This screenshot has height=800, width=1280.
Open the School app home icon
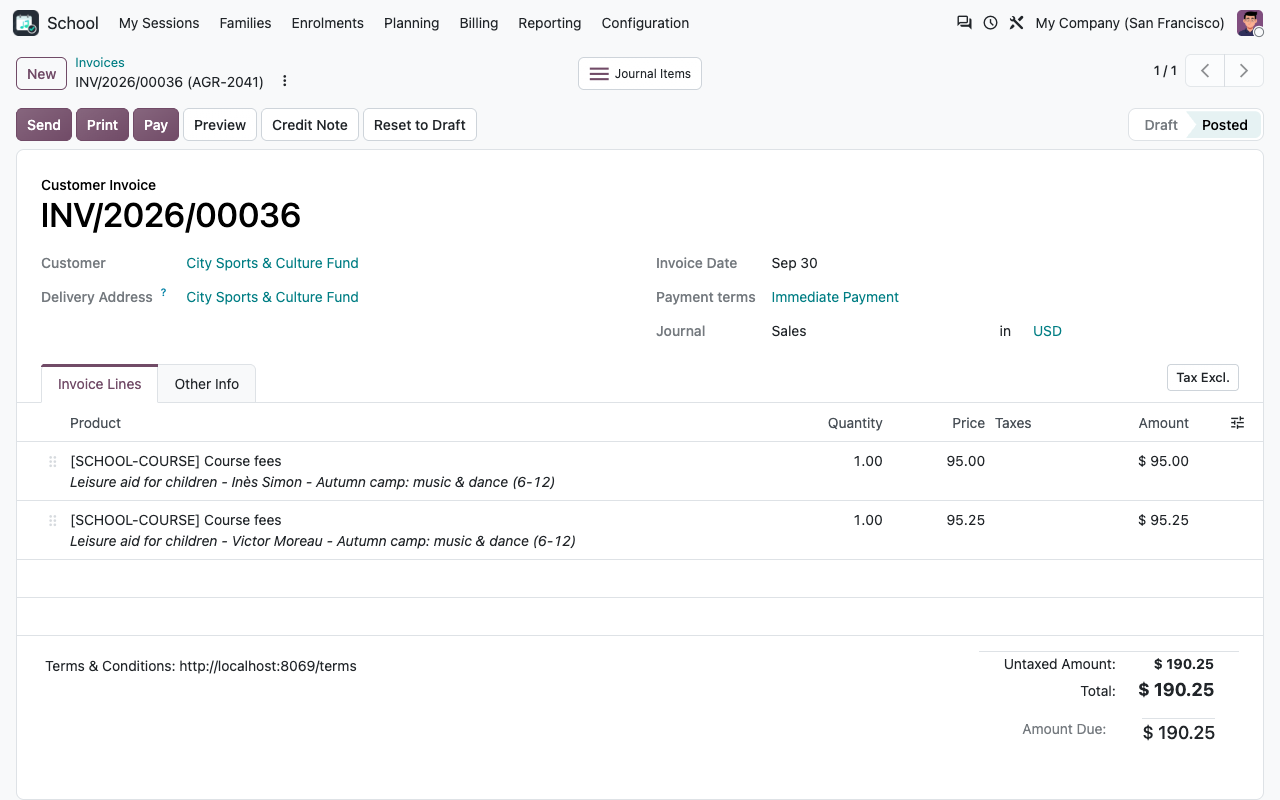point(26,23)
